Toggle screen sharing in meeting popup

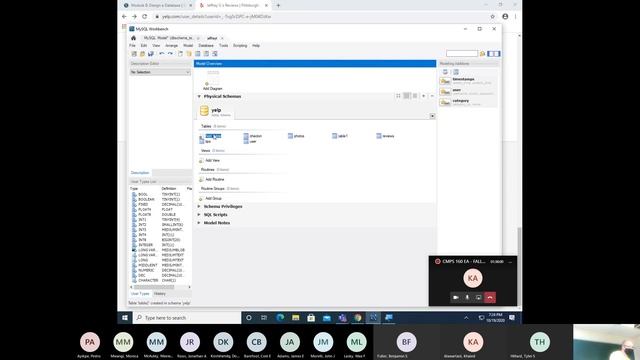[x=478, y=298]
